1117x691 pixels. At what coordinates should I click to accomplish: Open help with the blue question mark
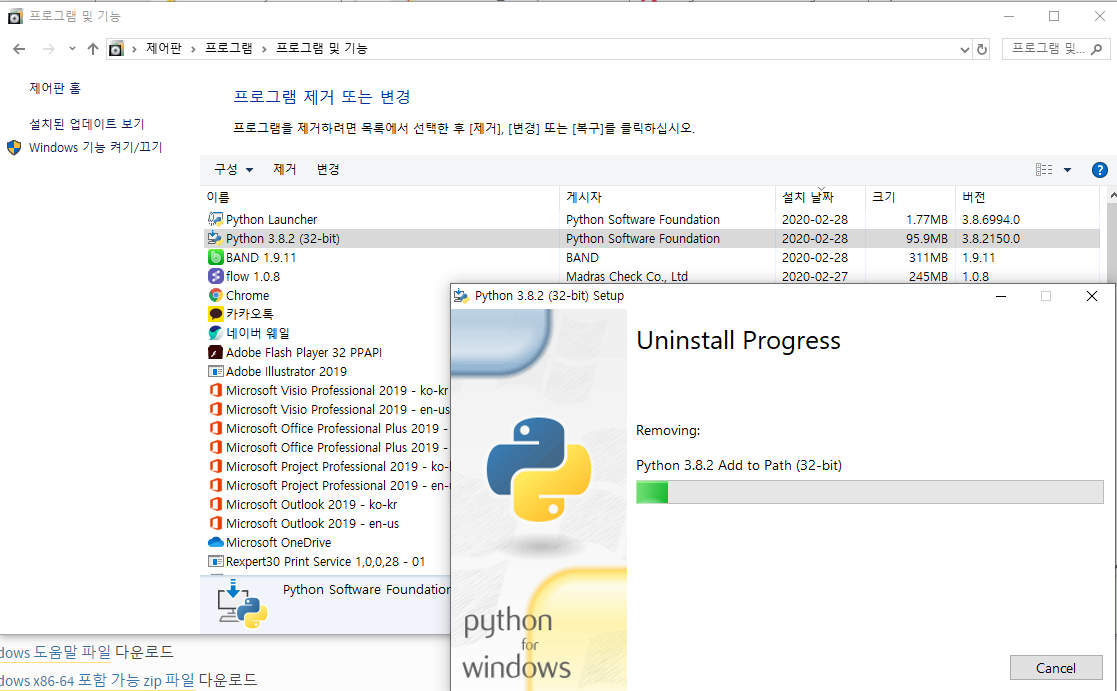click(1099, 170)
